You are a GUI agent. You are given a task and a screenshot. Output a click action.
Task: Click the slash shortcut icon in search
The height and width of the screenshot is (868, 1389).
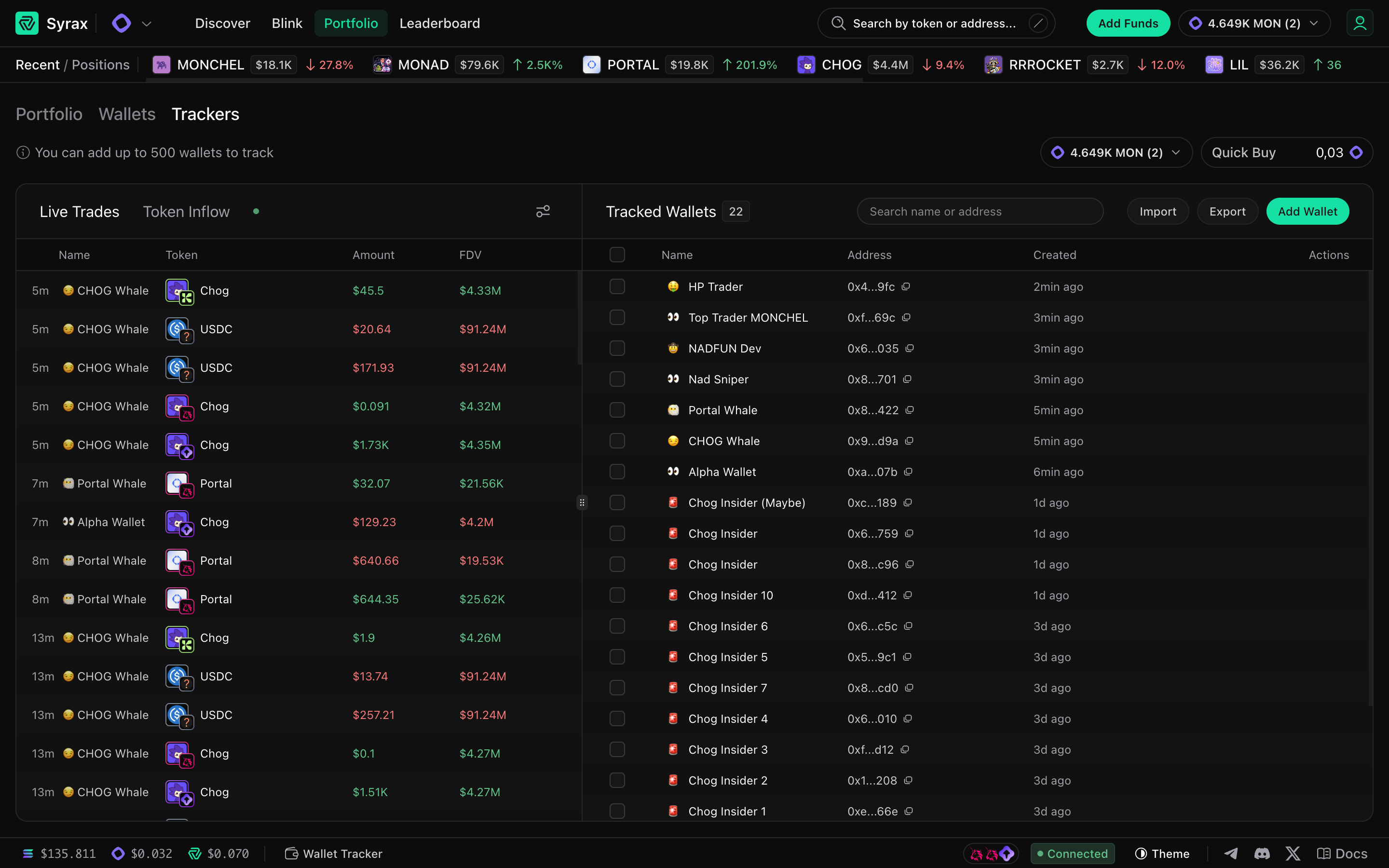[1038, 24]
